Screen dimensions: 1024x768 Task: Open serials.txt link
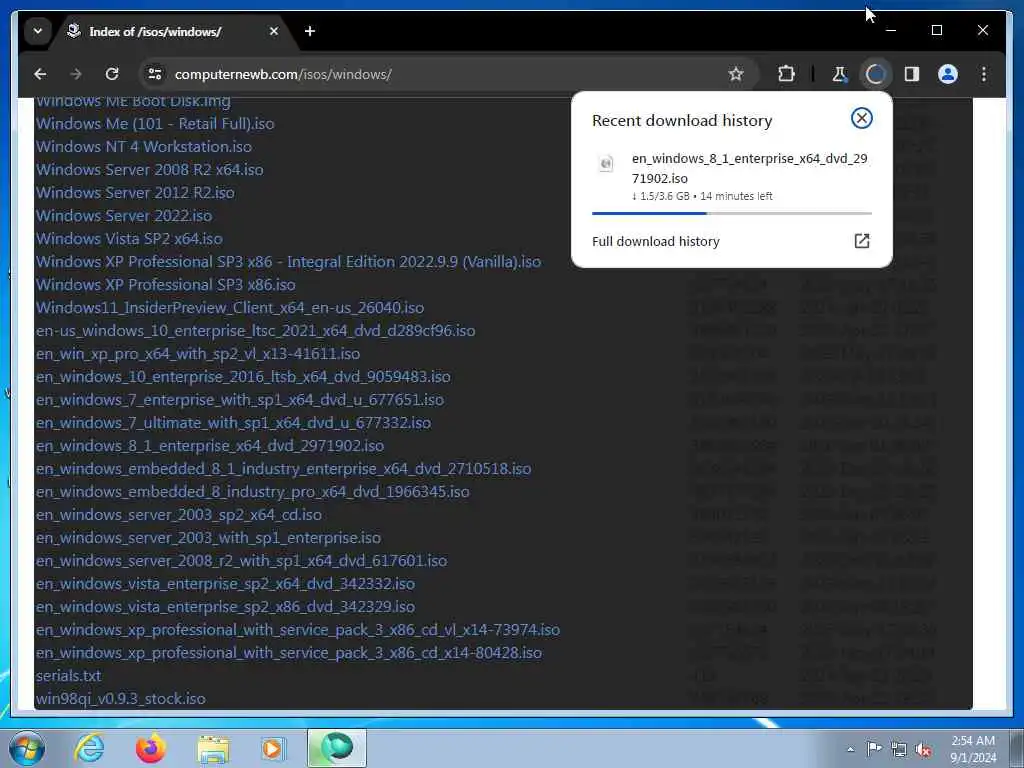tap(69, 676)
